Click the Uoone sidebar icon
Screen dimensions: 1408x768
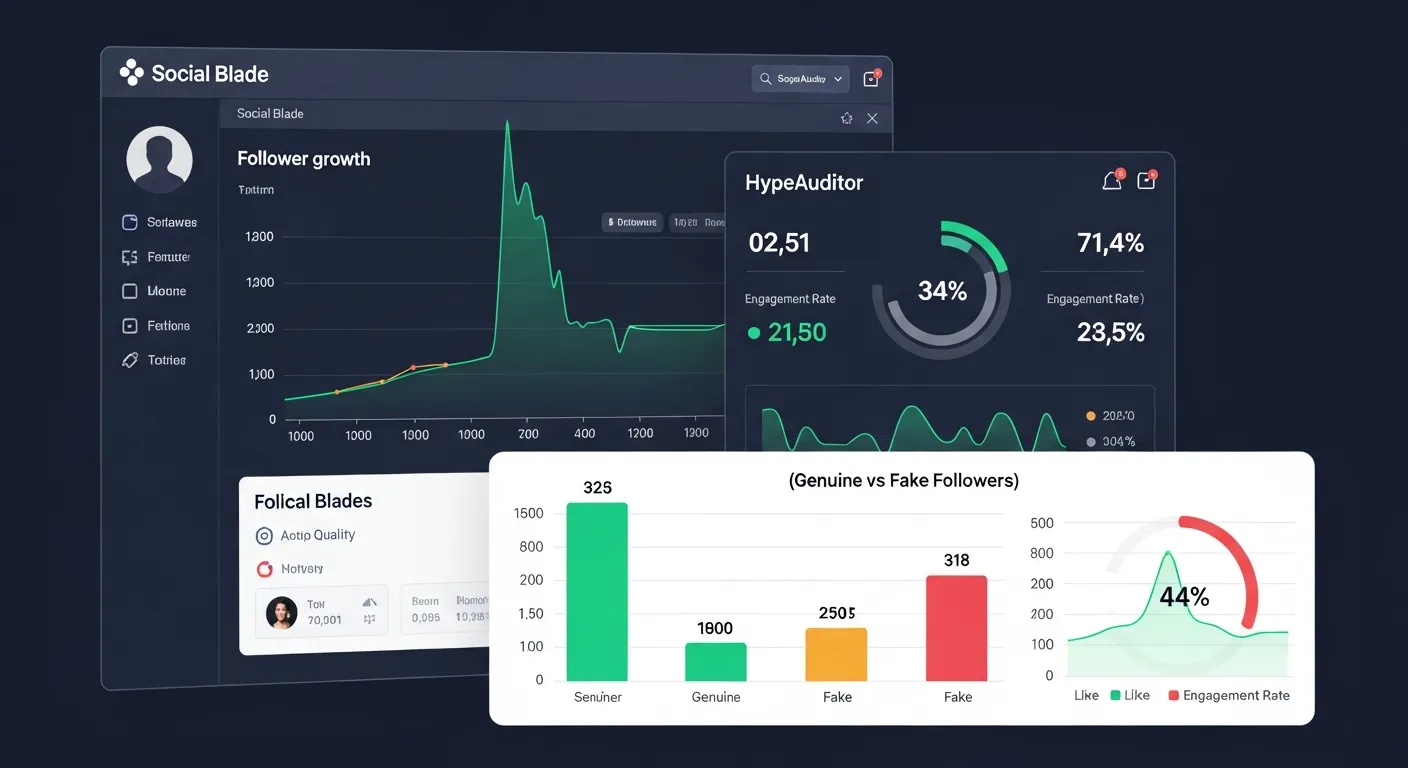pos(130,290)
